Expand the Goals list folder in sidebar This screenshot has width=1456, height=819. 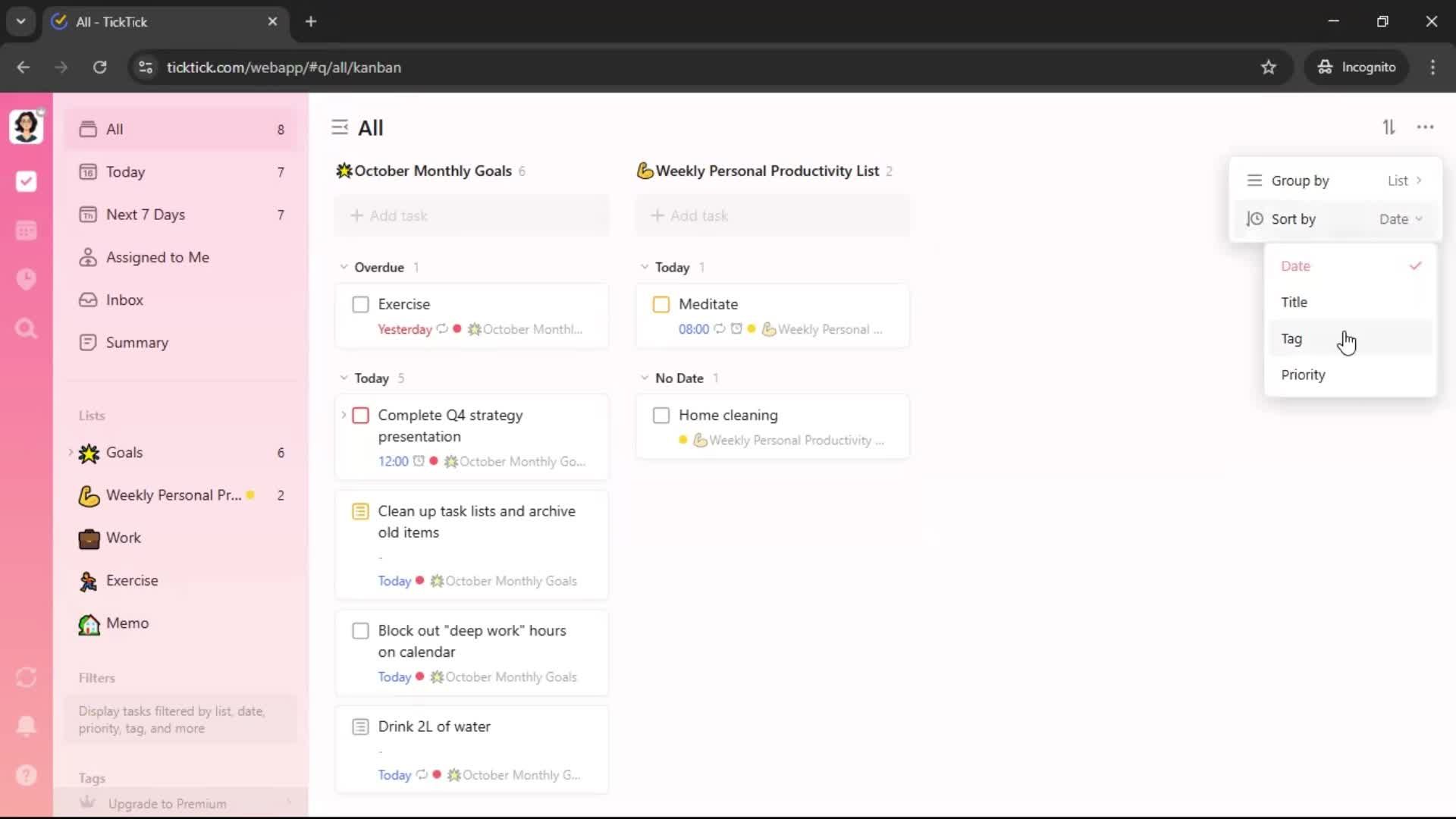click(71, 453)
